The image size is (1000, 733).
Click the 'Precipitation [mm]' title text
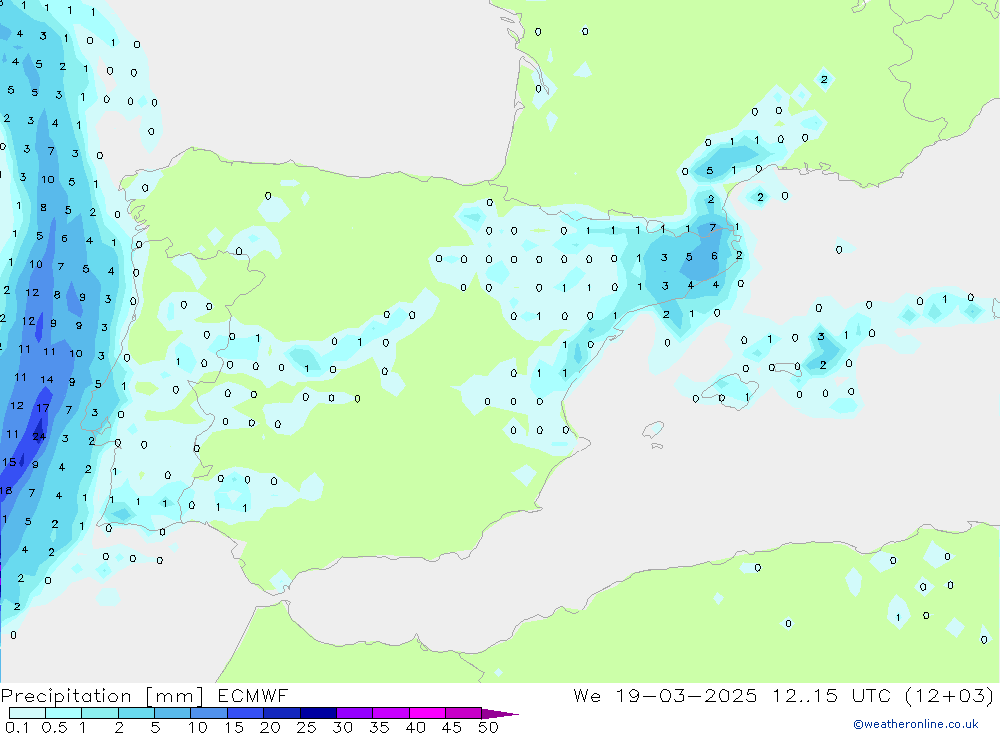point(103,696)
